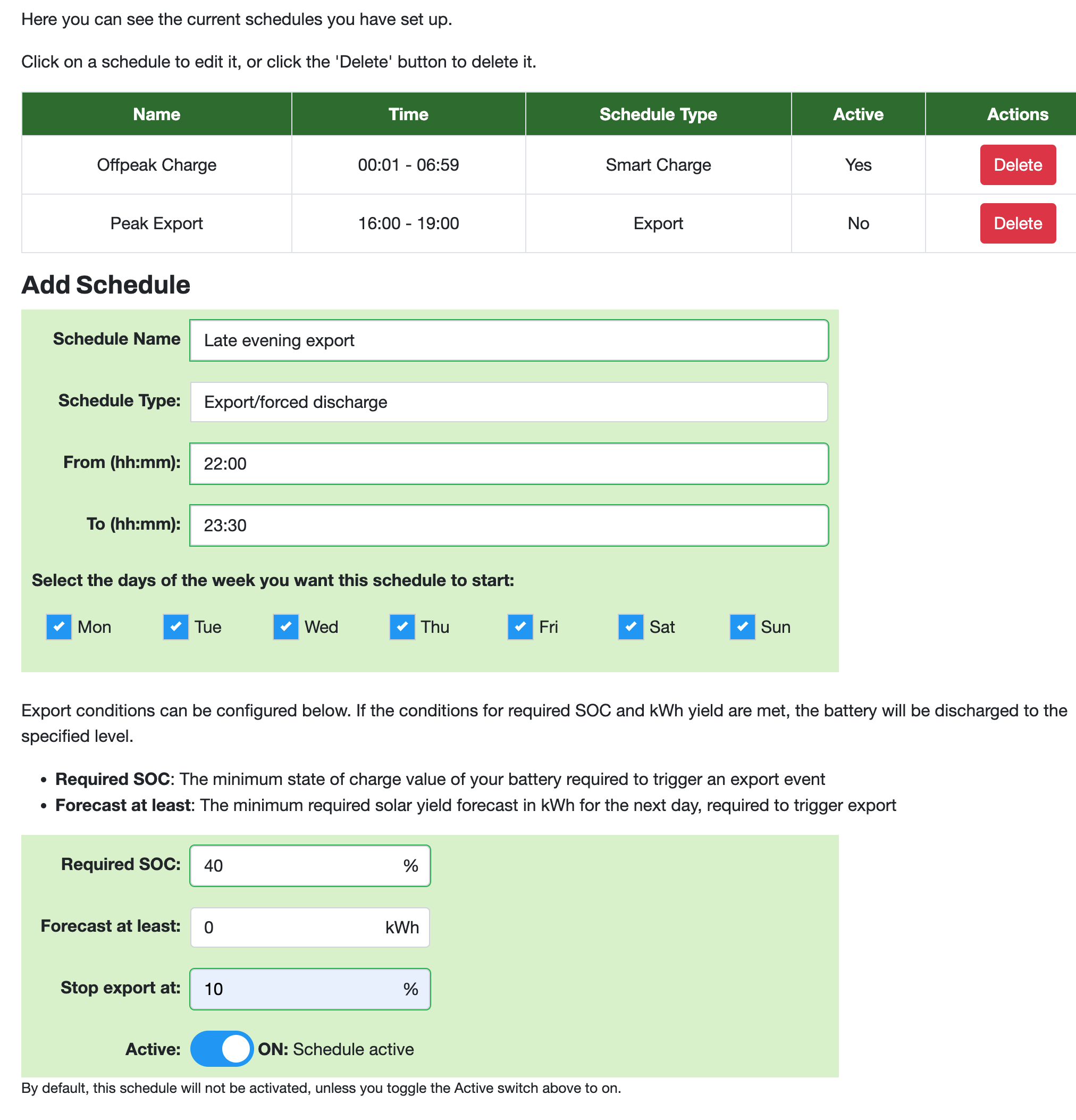The image size is (1076, 1120).
Task: Uncheck the Wed checkbox
Action: [x=285, y=627]
